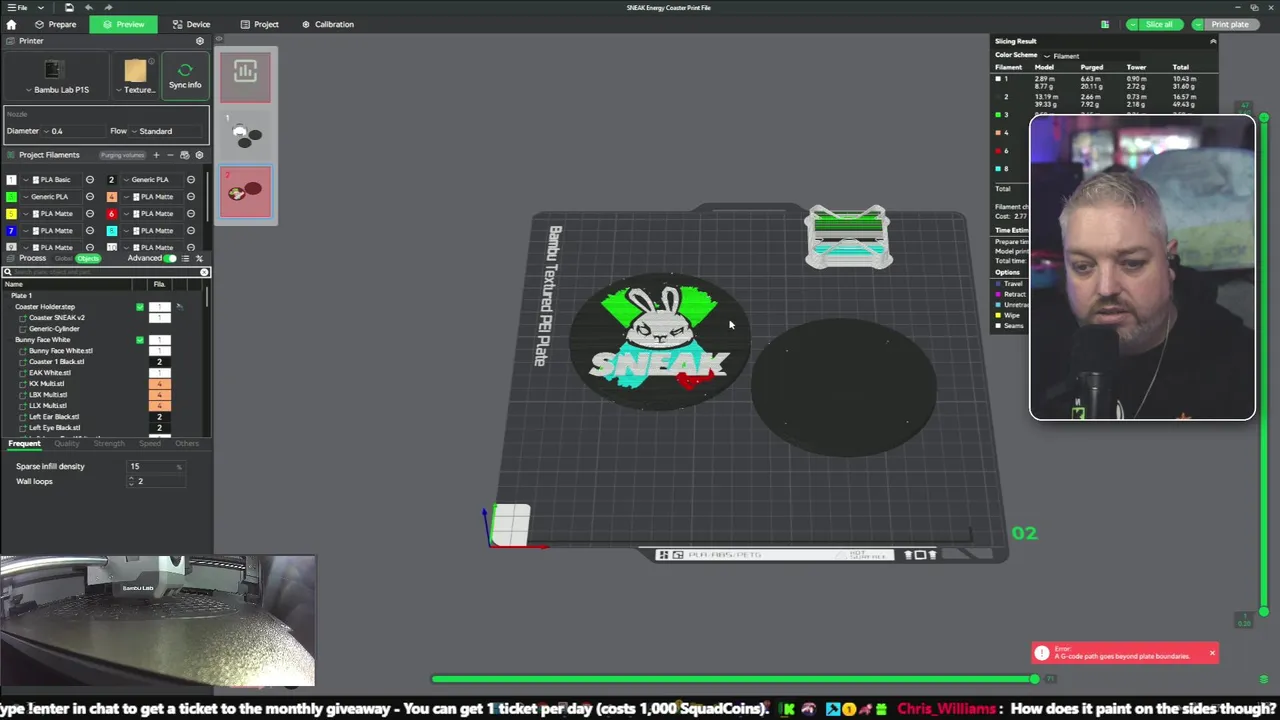This screenshot has height=720, width=1280.
Task: Open the AMS filament sync icon
Action: tap(184, 155)
